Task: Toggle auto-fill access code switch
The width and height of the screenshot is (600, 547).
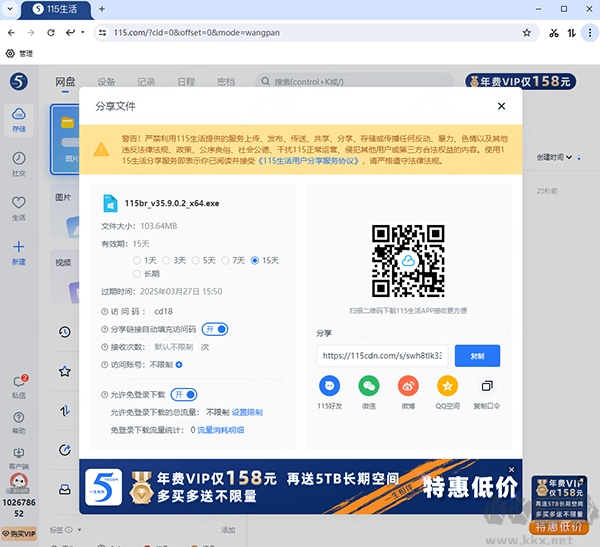Action: tap(216, 329)
